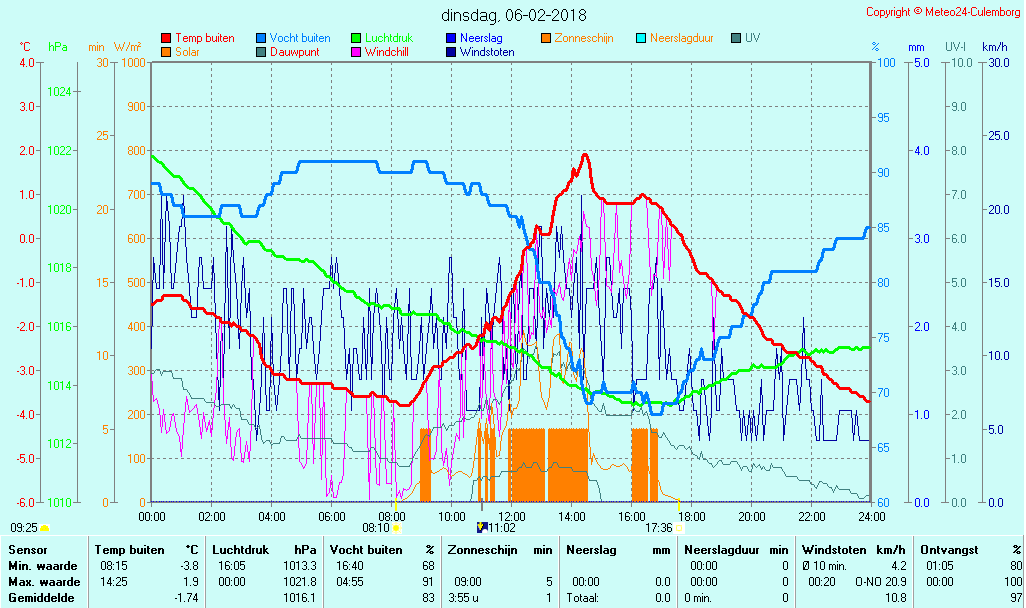This screenshot has height=608, width=1026.
Task: Click the Dauwpunt legend label
Action: (x=294, y=52)
